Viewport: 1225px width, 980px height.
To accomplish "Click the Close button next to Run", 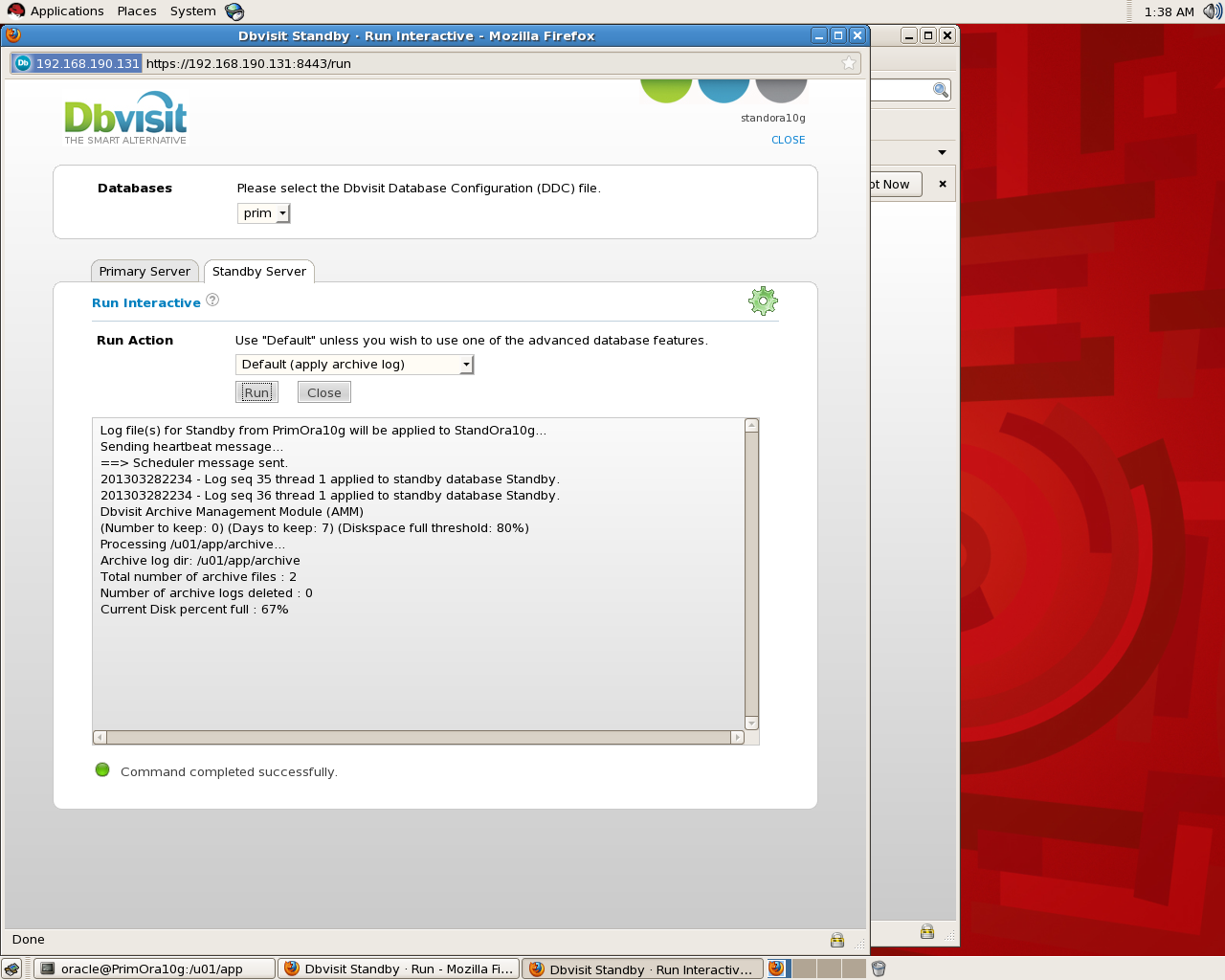I will (323, 392).
